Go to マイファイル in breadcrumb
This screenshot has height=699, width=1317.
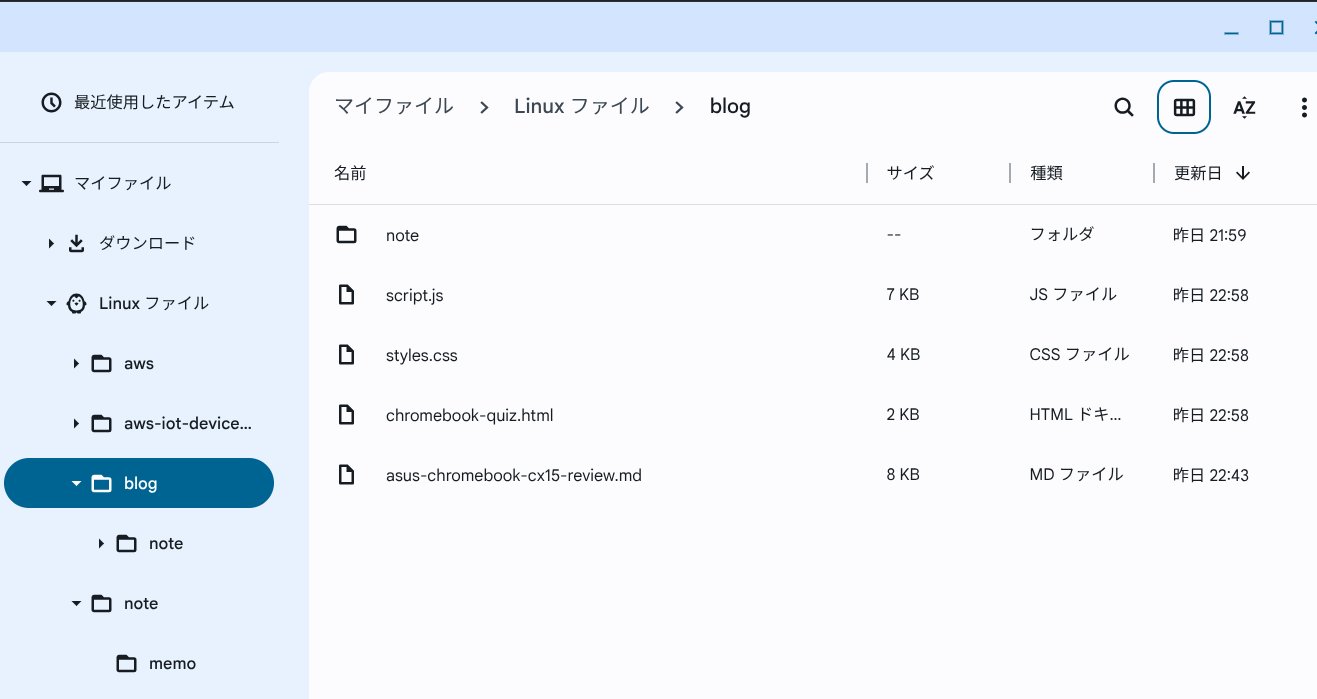tap(394, 106)
